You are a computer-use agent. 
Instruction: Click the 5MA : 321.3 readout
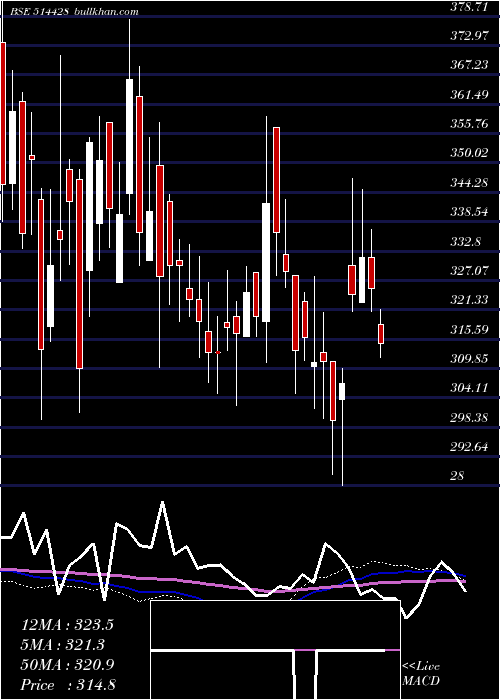click(x=63, y=645)
